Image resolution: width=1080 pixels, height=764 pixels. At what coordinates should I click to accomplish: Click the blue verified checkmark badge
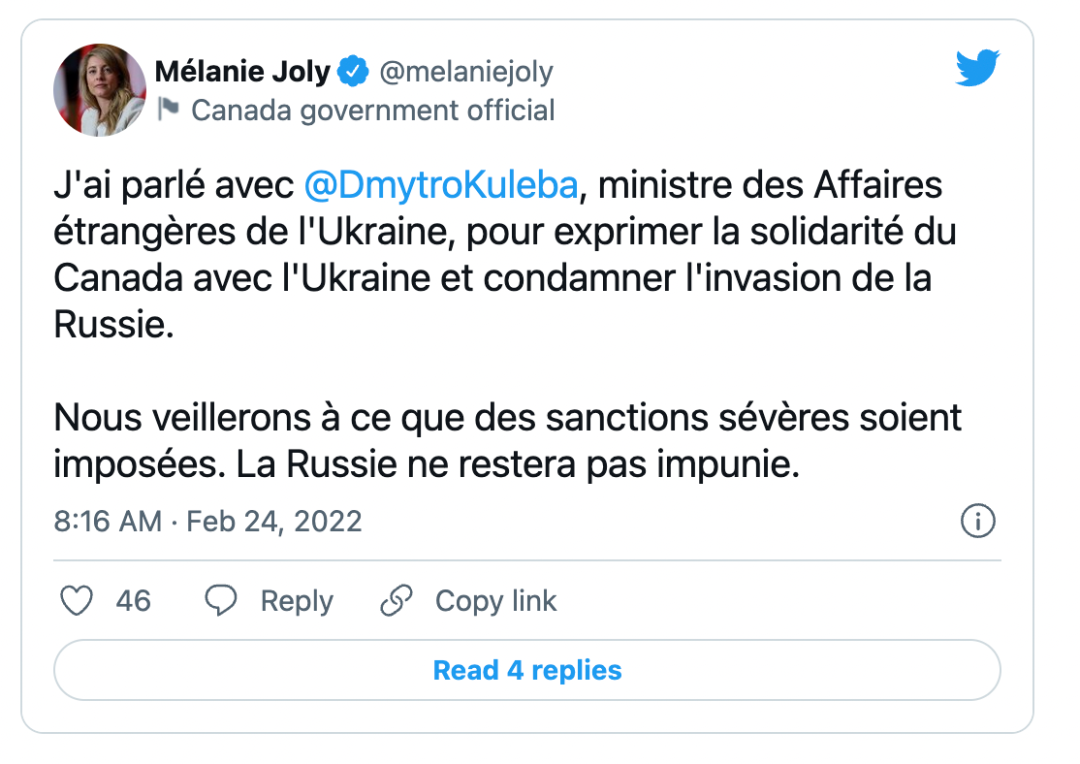pos(353,71)
